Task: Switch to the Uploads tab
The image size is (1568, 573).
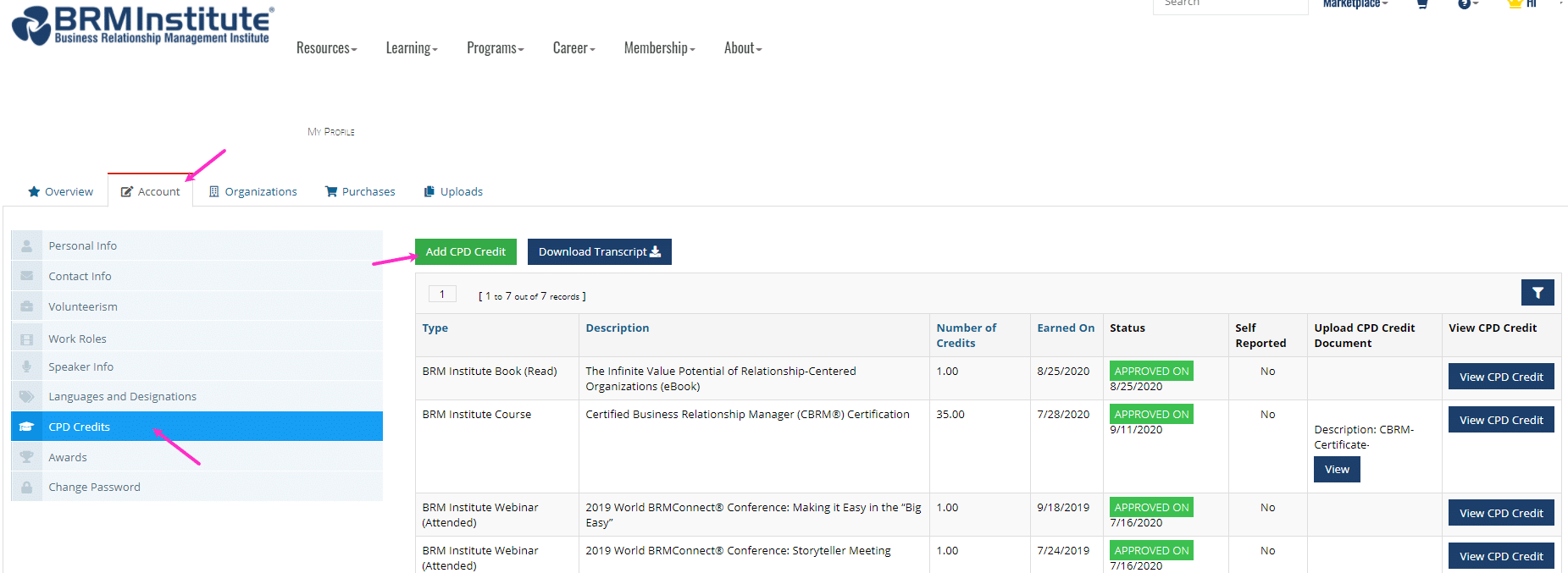Action: coord(453,191)
